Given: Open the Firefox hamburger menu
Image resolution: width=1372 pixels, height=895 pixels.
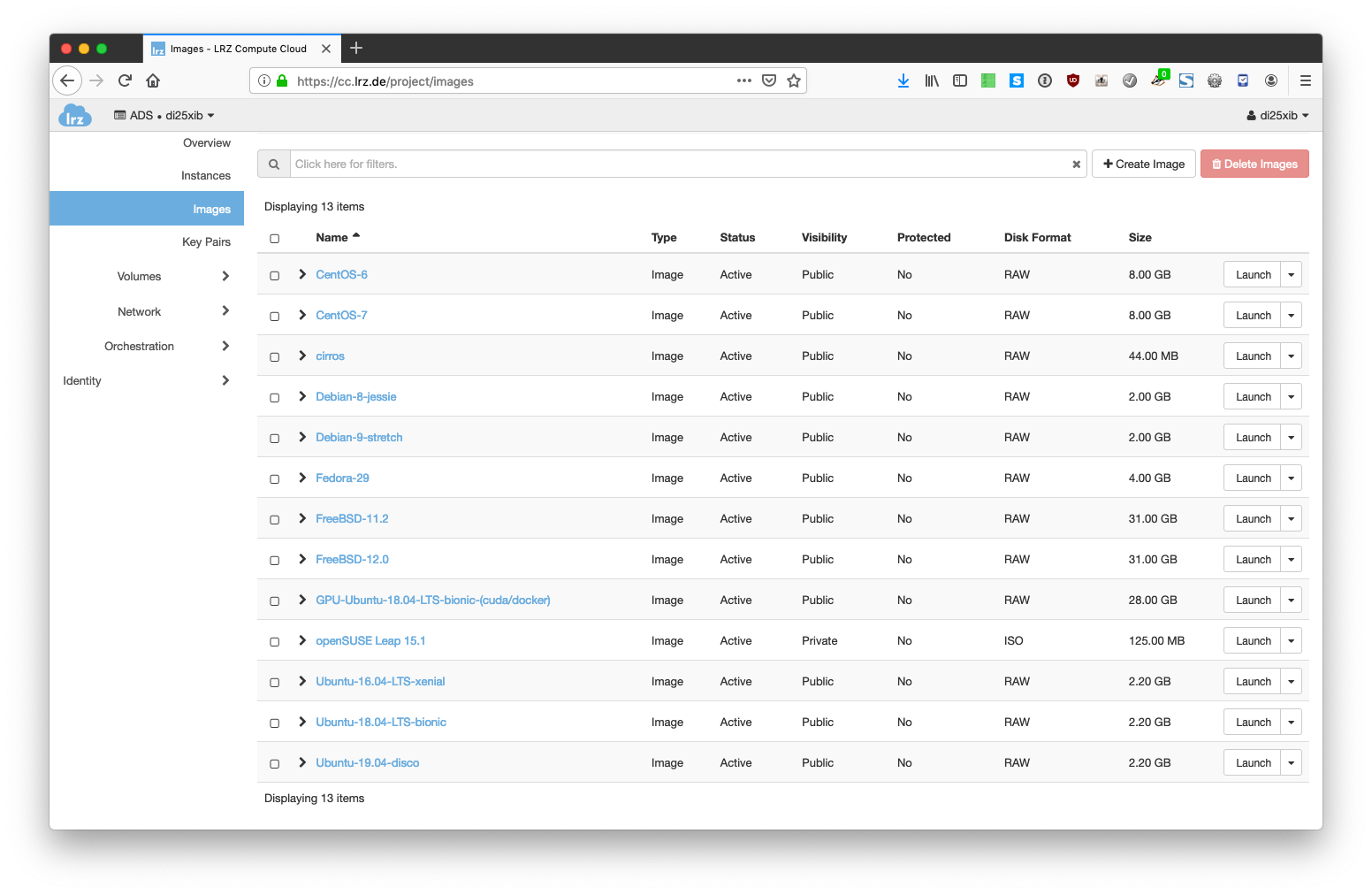Looking at the screenshot, I should [x=1305, y=80].
